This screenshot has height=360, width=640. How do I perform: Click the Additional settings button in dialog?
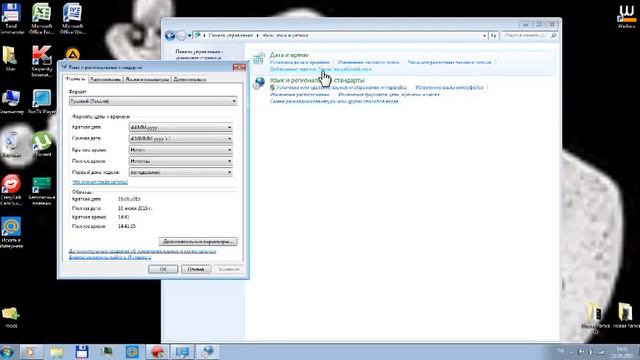click(198, 242)
